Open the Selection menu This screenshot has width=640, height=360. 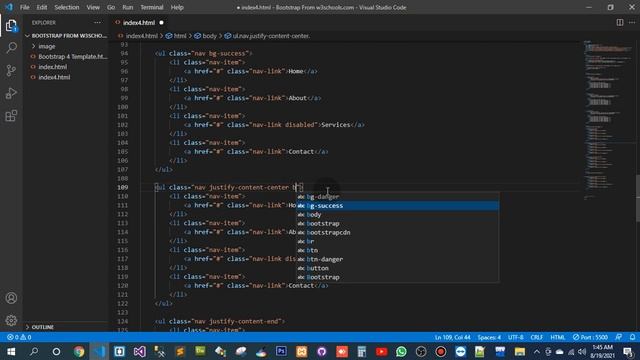67,7
